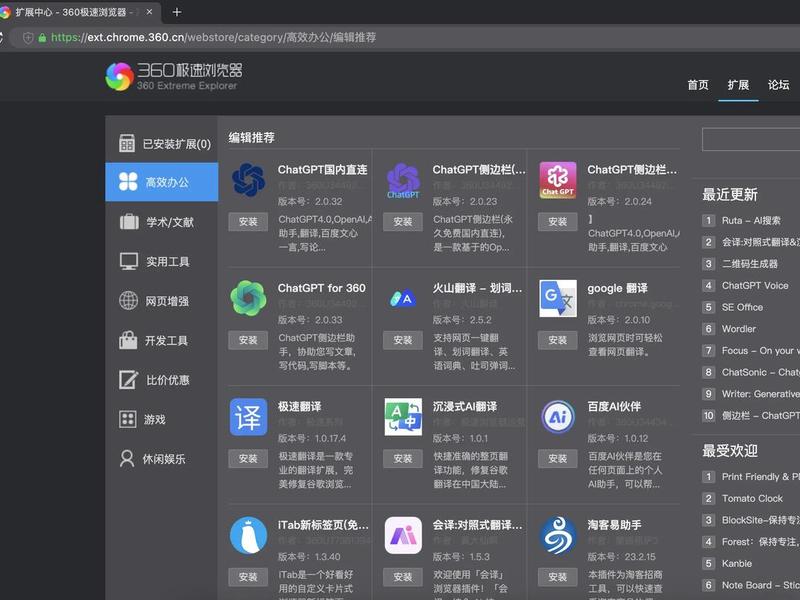Open the iTab新标签页 extension icon
Viewport: 800px width, 600px height.
[248, 535]
